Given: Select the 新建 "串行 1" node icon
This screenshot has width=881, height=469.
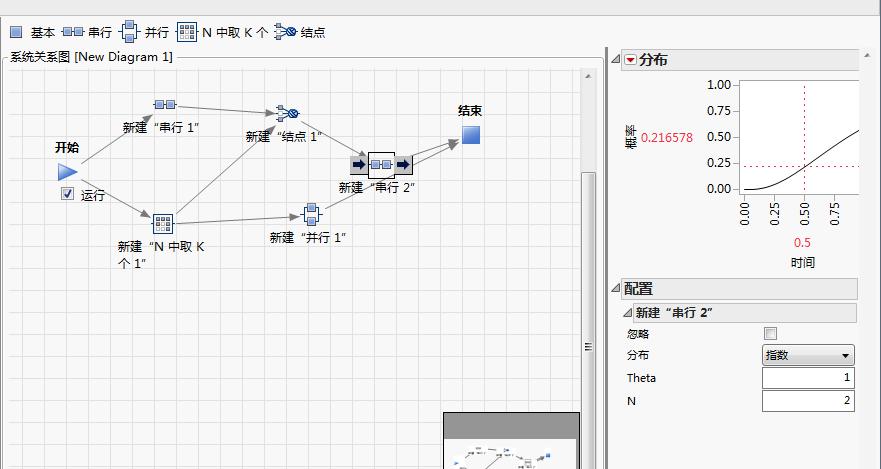Looking at the screenshot, I should point(165,104).
